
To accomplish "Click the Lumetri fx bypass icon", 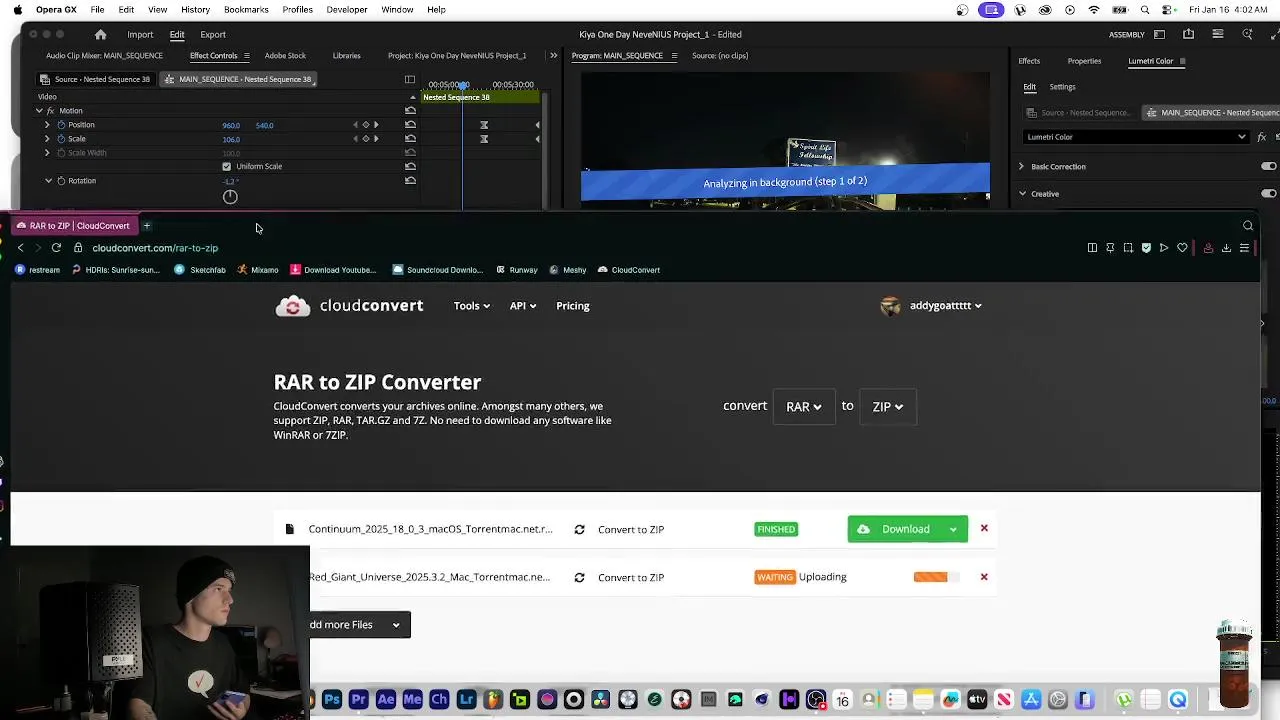I will coord(1262,137).
